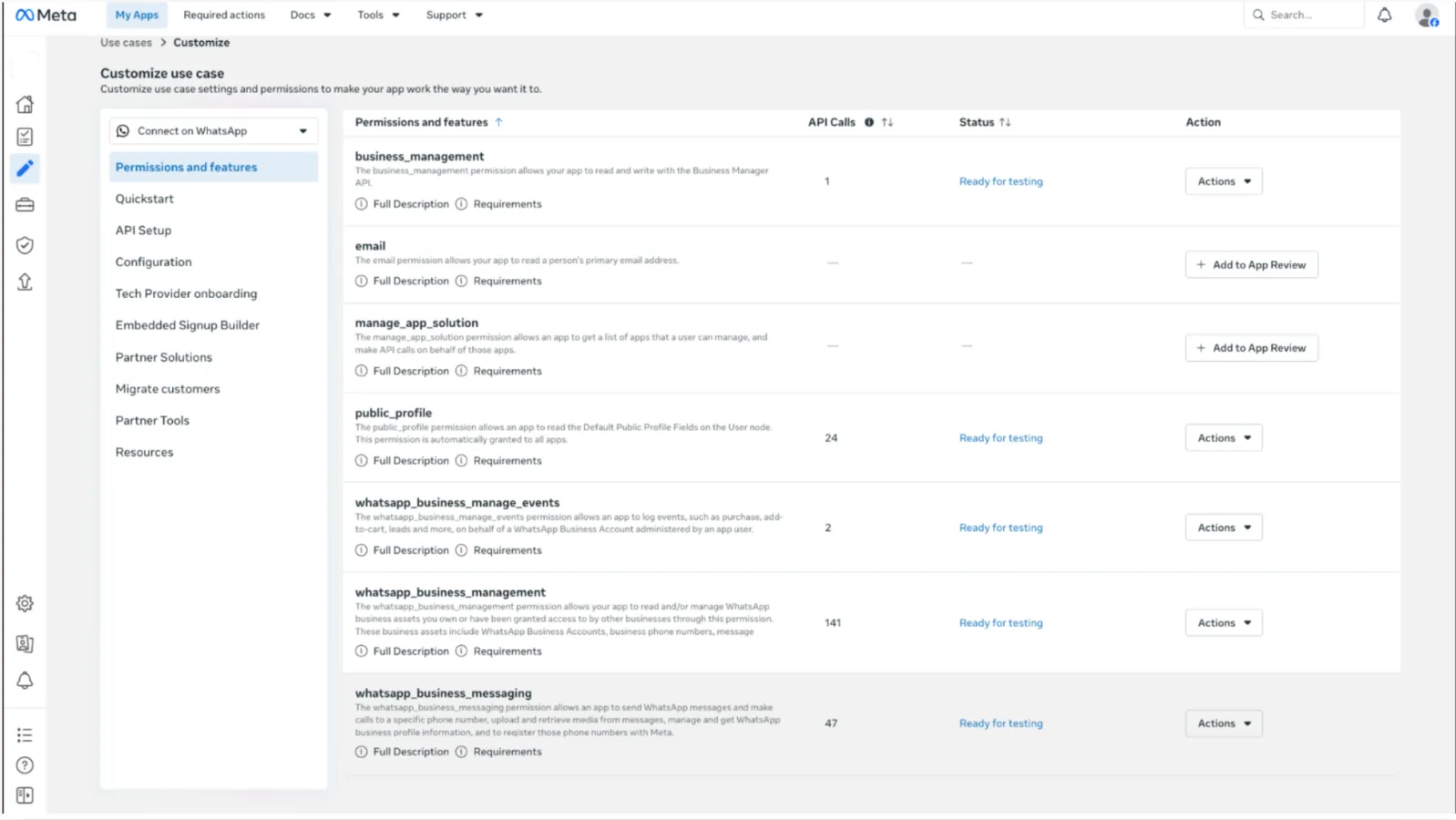This screenshot has height=820, width=1456.
Task: Click info icon beside manage_app_solution Full Description
Action: coord(362,371)
